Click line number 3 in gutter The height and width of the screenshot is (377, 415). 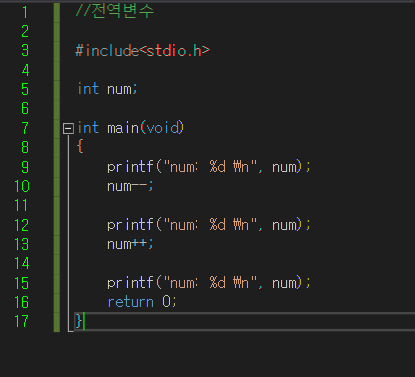point(25,51)
